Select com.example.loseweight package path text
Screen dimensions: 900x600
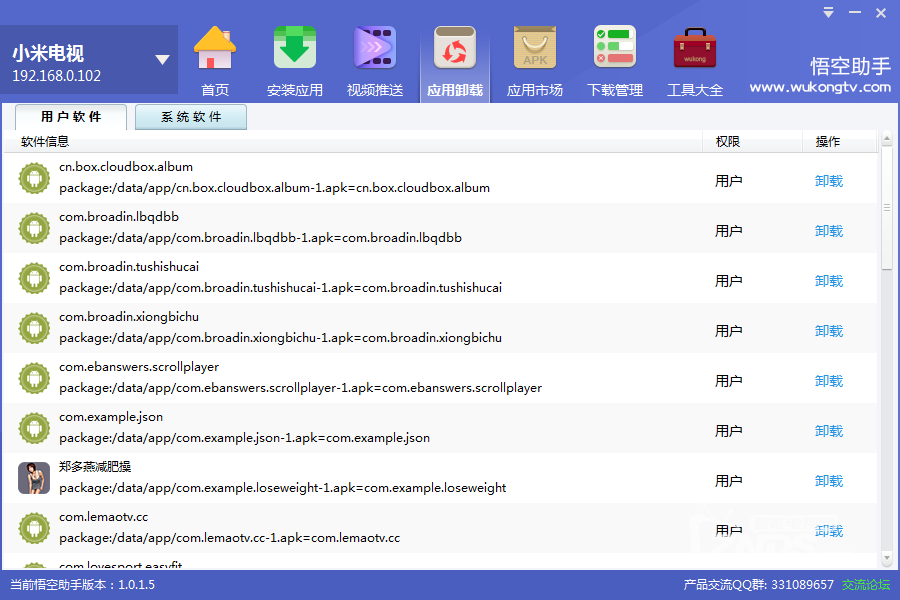[x=282, y=487]
